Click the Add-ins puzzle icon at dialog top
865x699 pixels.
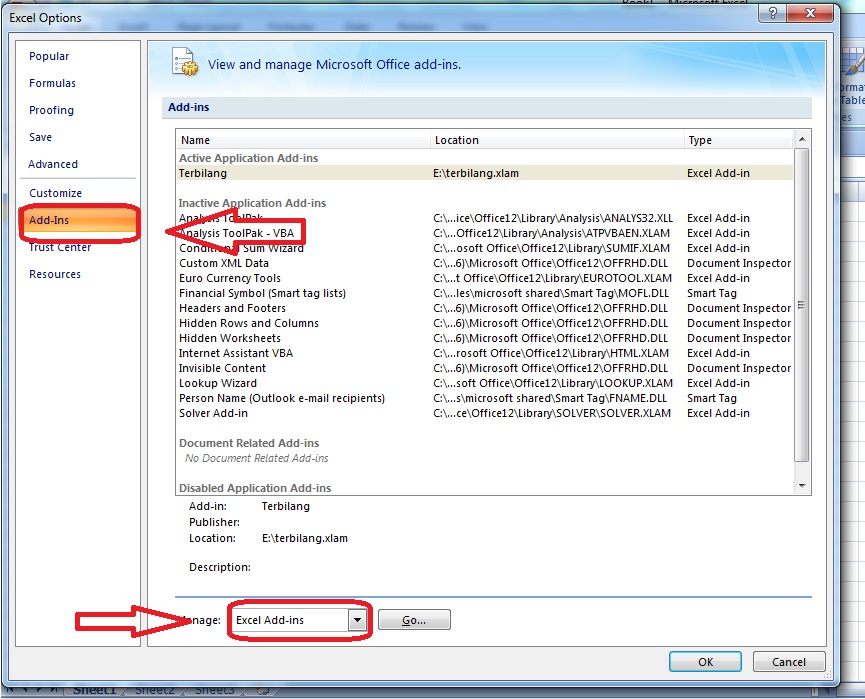(x=185, y=62)
